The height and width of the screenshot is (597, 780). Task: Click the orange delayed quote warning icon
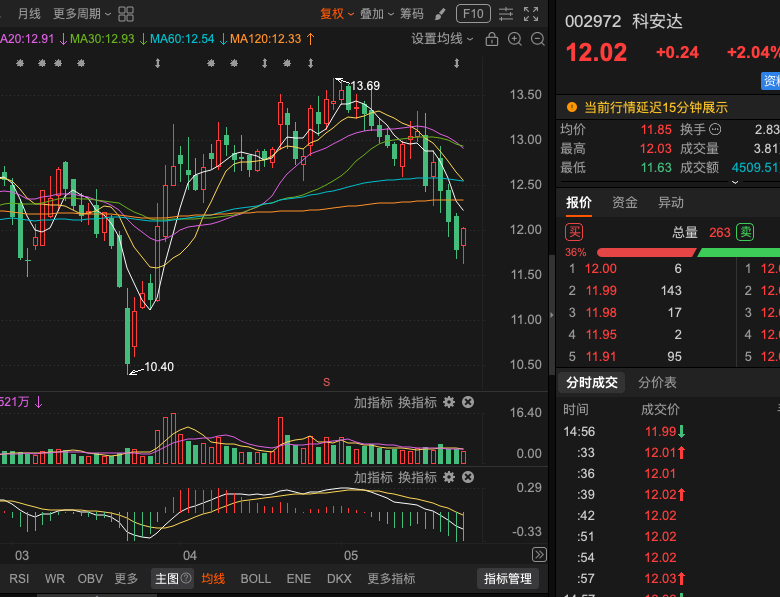572,107
